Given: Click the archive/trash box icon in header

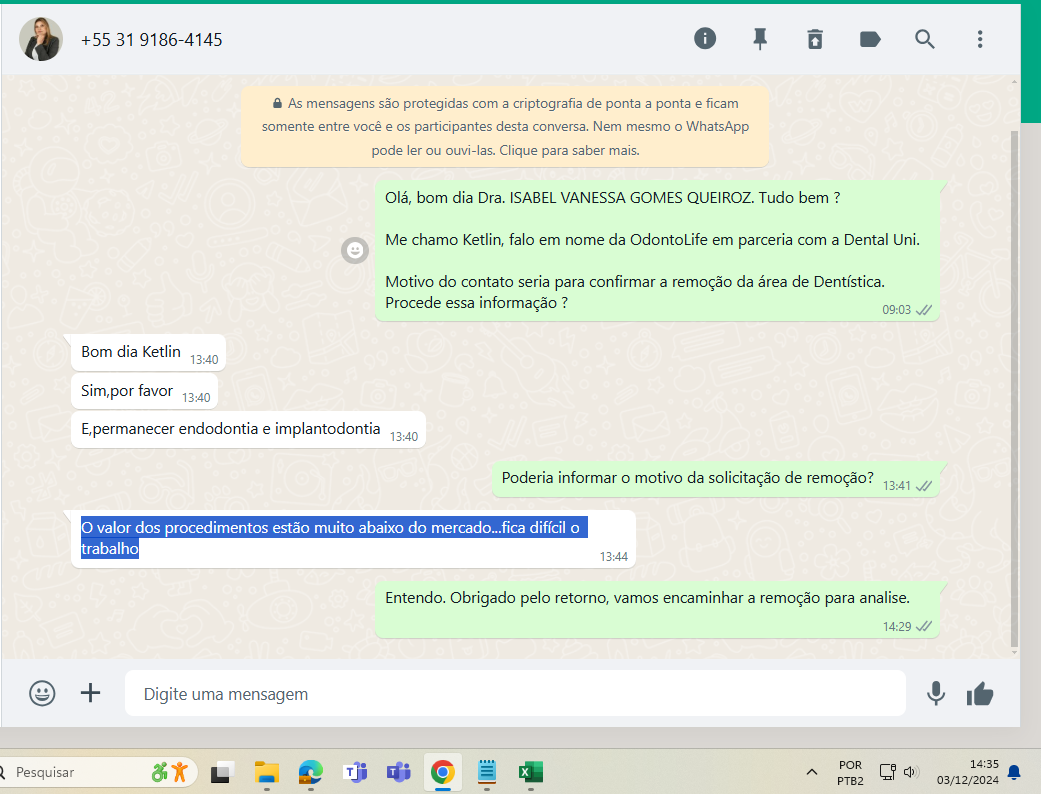Looking at the screenshot, I should (815, 39).
